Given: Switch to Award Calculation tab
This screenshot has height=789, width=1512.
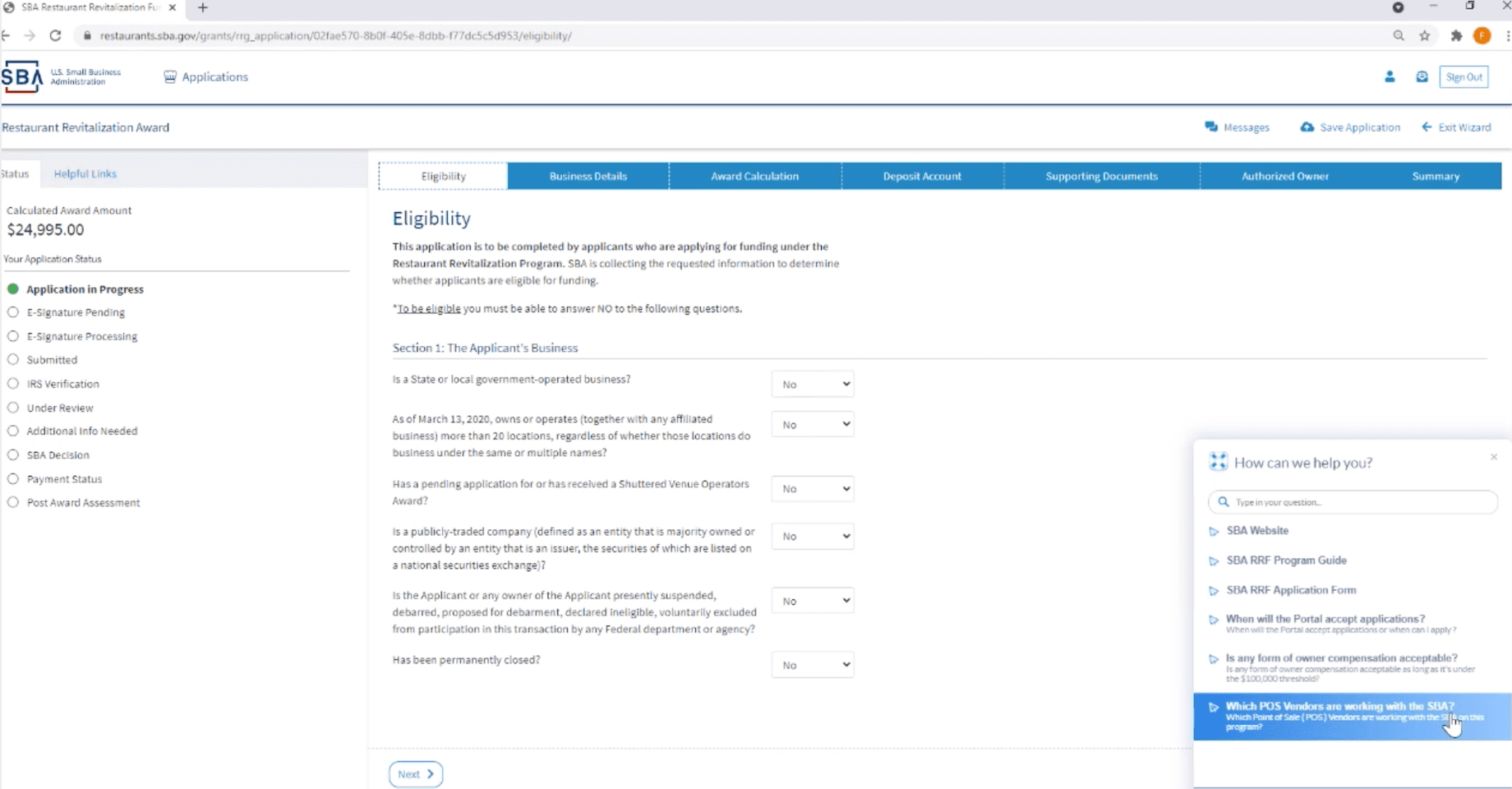Looking at the screenshot, I should 755,176.
